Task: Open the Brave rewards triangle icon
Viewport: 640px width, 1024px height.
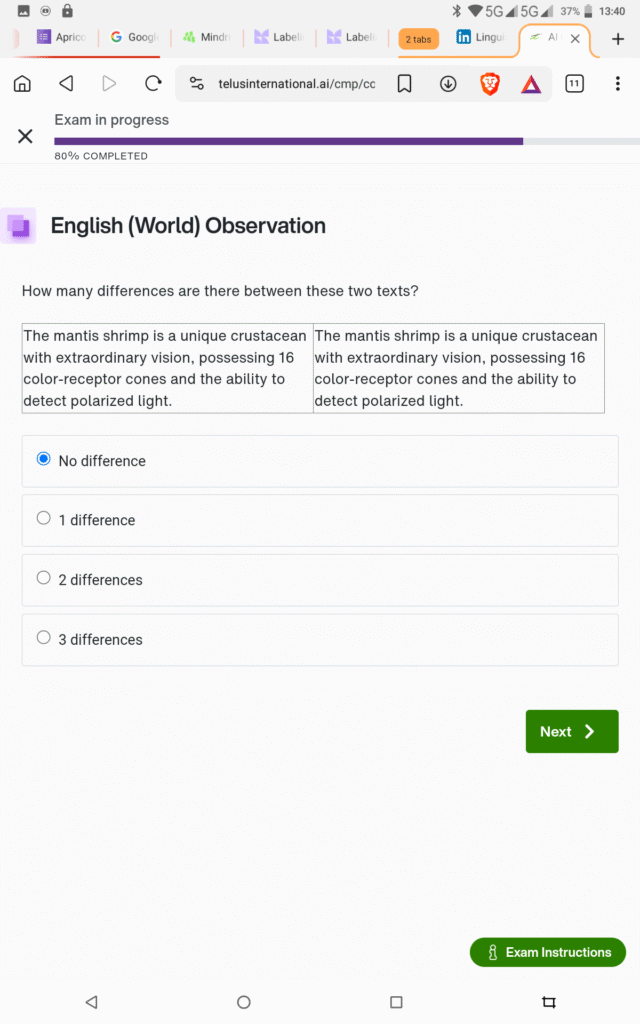Action: (531, 84)
